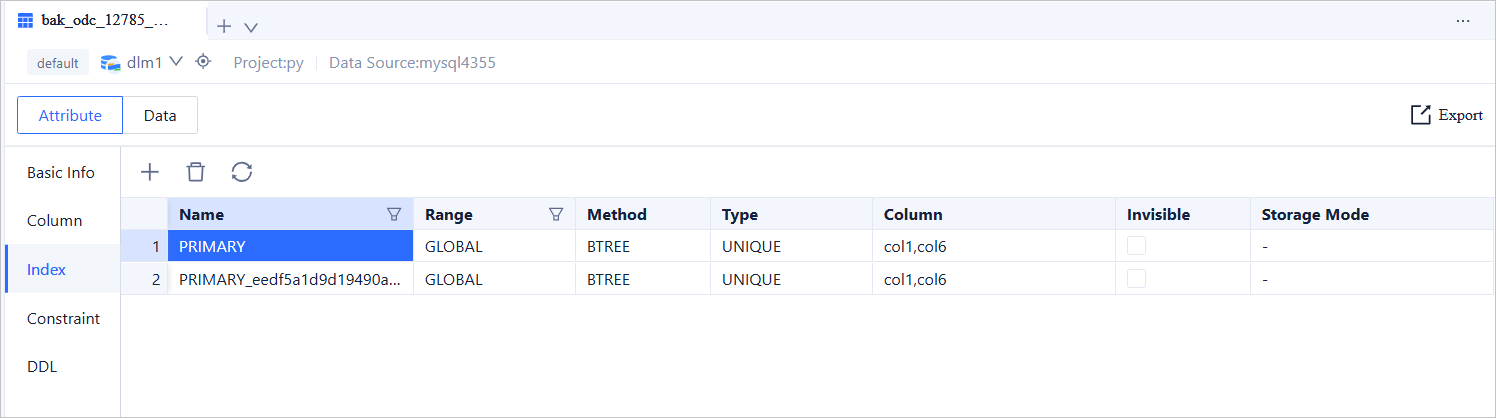Click the delete index trash icon
This screenshot has width=1496, height=418.
pos(196,172)
